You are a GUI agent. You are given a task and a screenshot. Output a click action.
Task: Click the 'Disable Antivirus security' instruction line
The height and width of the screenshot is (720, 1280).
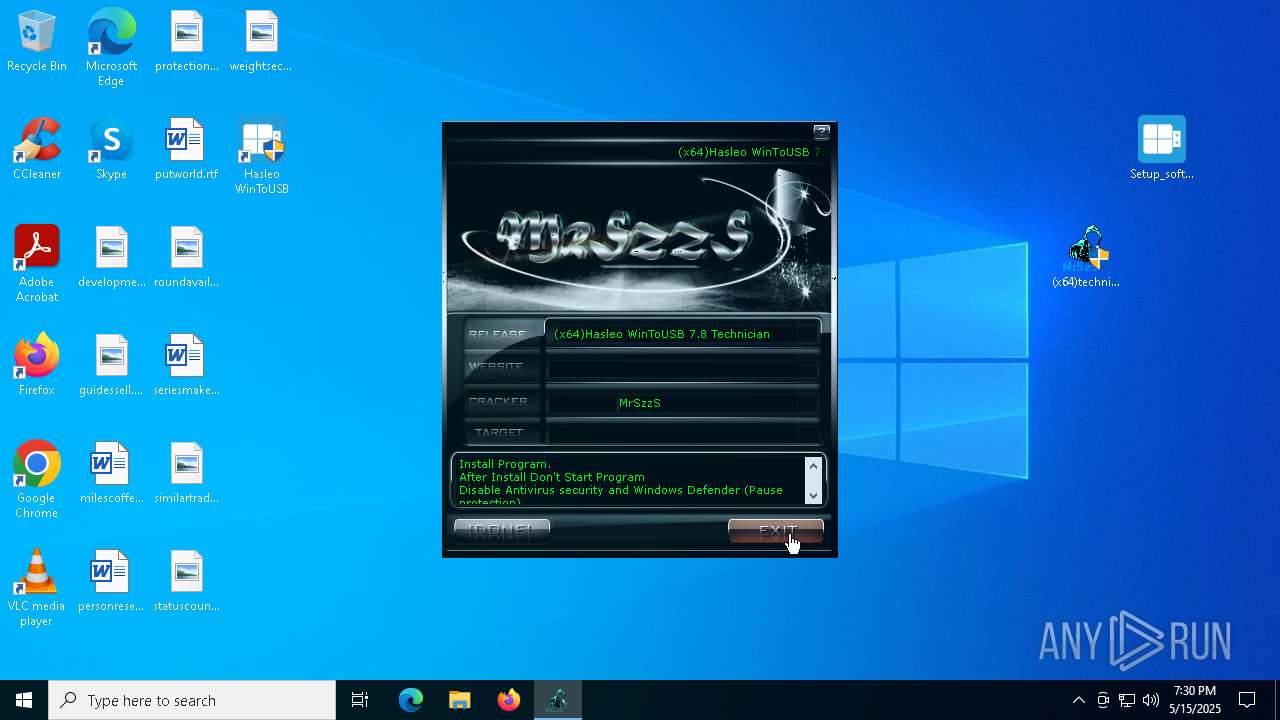pyautogui.click(x=621, y=490)
